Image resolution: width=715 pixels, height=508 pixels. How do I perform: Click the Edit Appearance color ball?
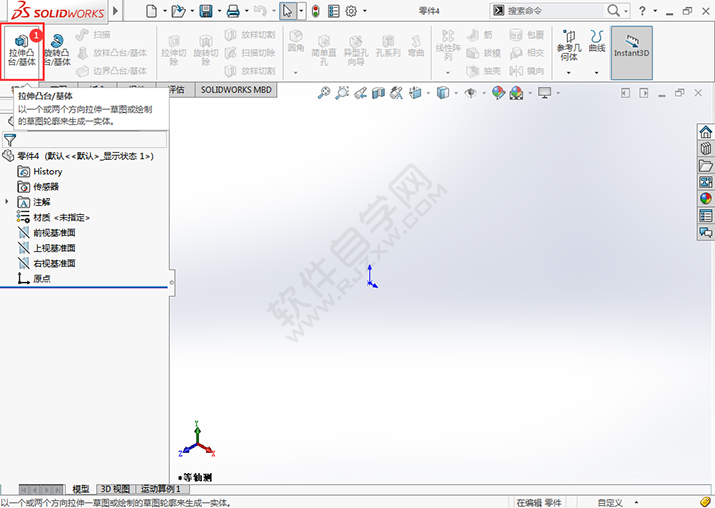pos(498,93)
